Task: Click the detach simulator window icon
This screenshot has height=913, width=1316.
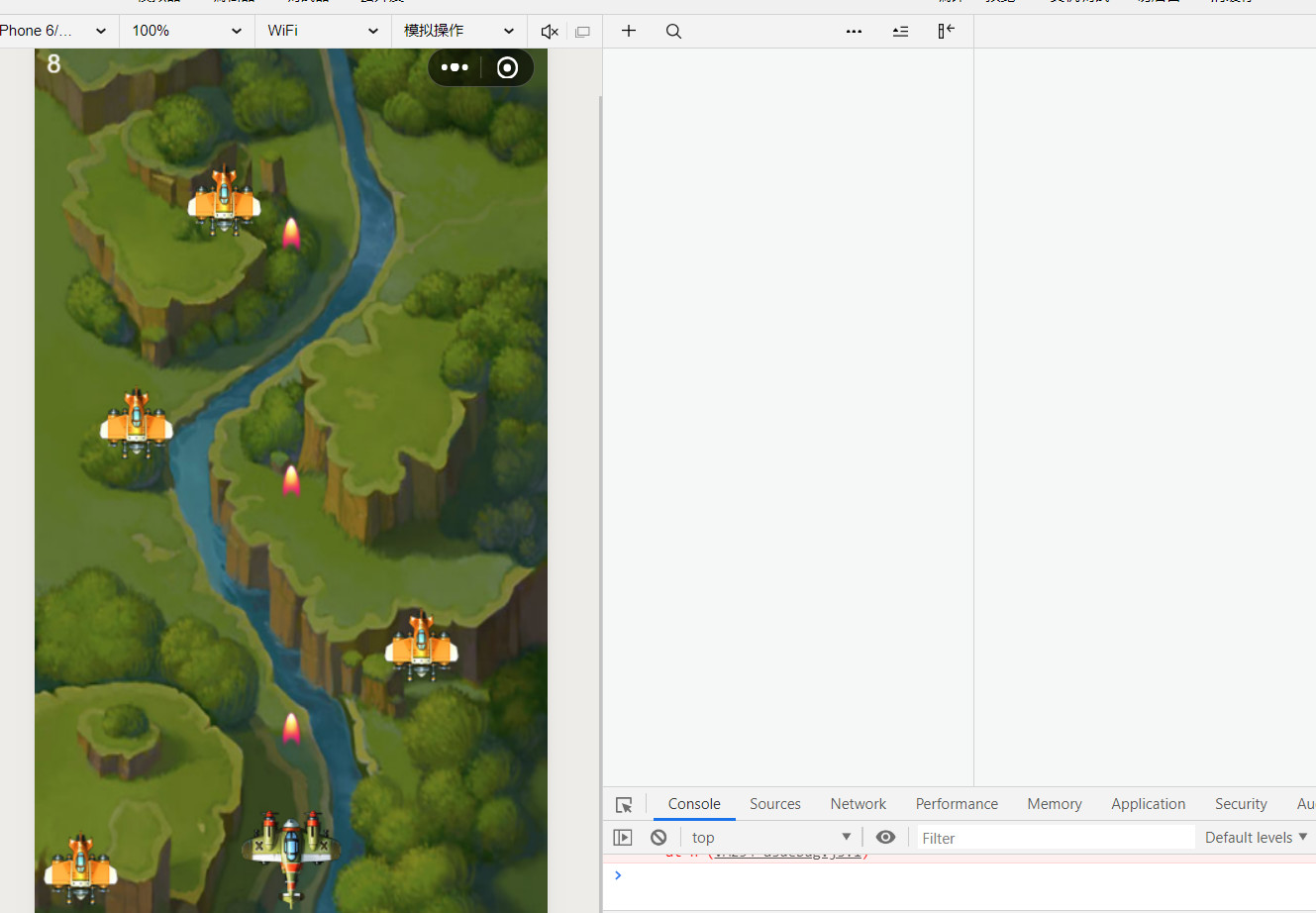Action: [x=582, y=32]
